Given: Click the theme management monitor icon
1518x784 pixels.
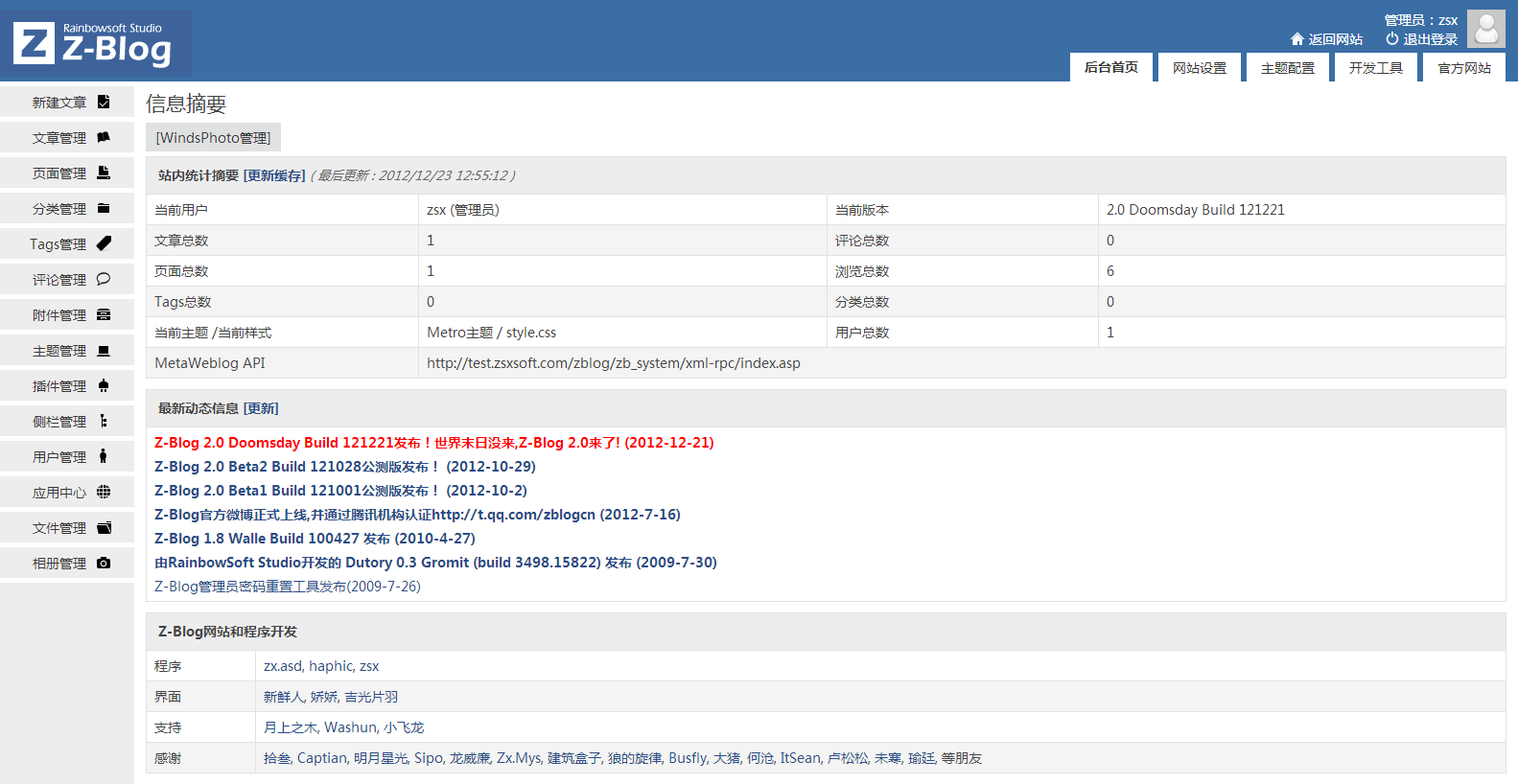Looking at the screenshot, I should coord(104,350).
